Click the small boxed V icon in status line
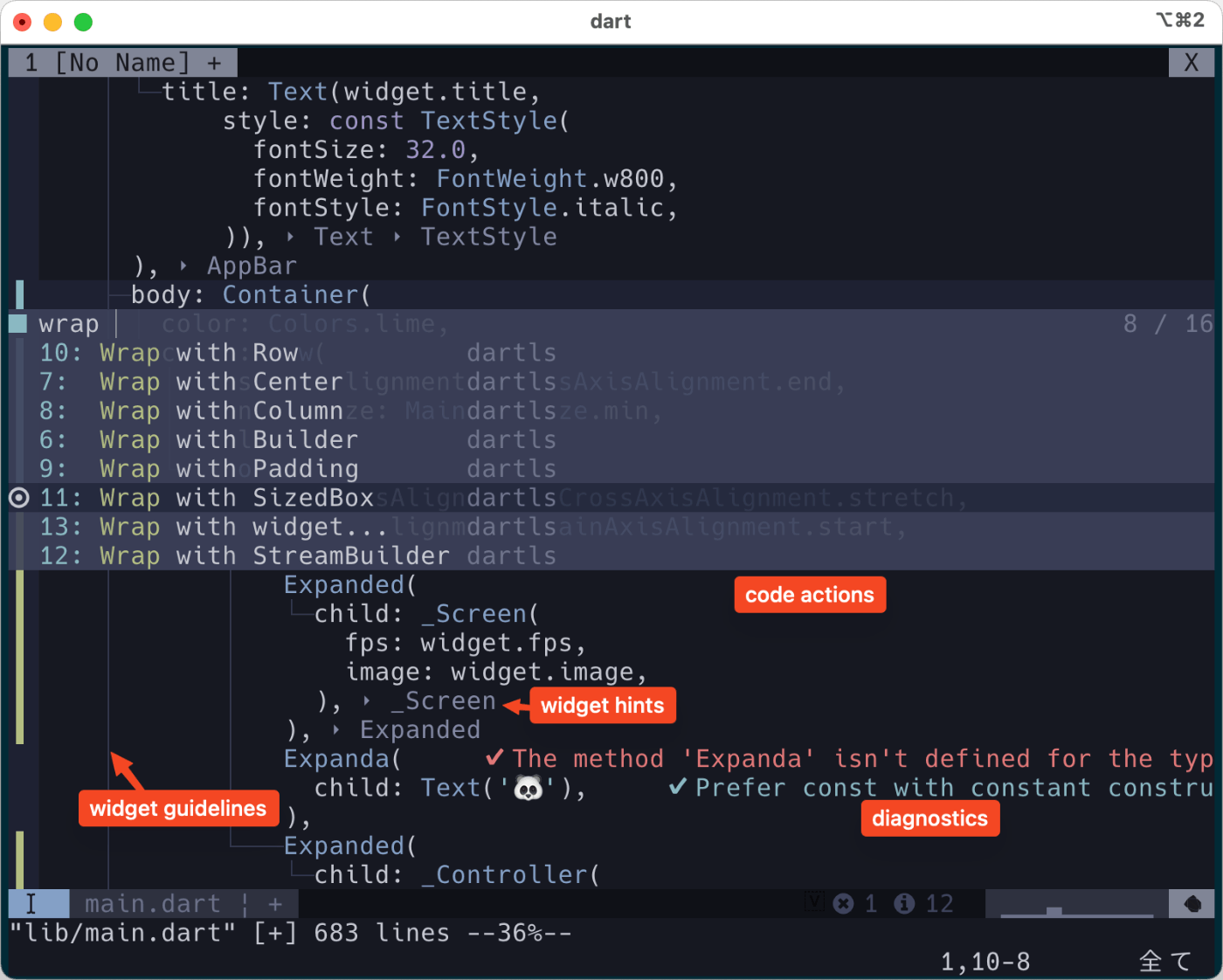This screenshot has width=1223, height=980. [x=814, y=901]
